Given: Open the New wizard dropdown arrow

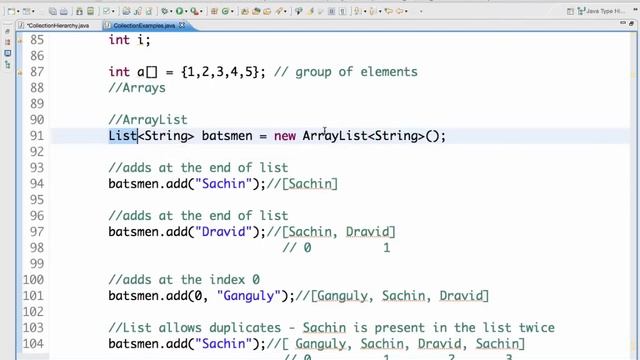Looking at the screenshot, I should (18, 11).
